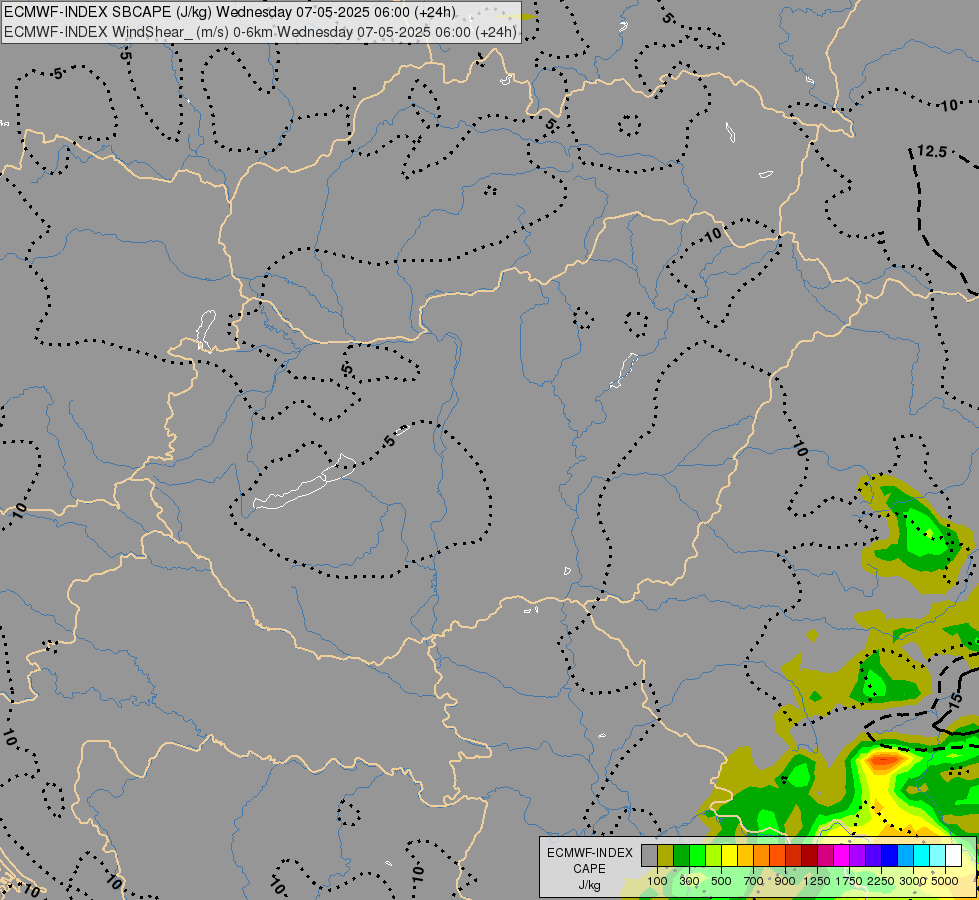The image size is (979, 900).
Task: Select the orange swatch right of 700
Action: click(x=761, y=855)
